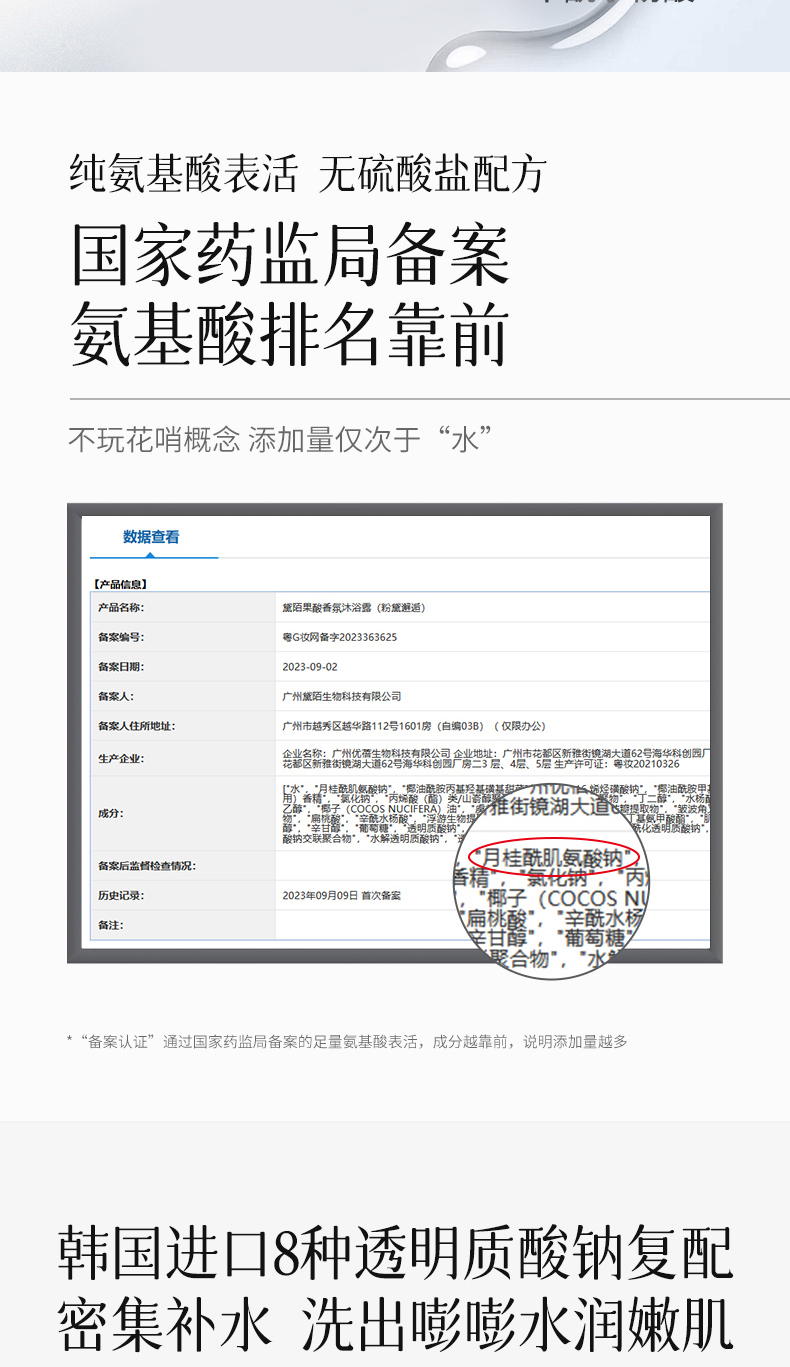Click the headline 国家药监局备案
The width and height of the screenshot is (790, 1367).
coord(290,257)
